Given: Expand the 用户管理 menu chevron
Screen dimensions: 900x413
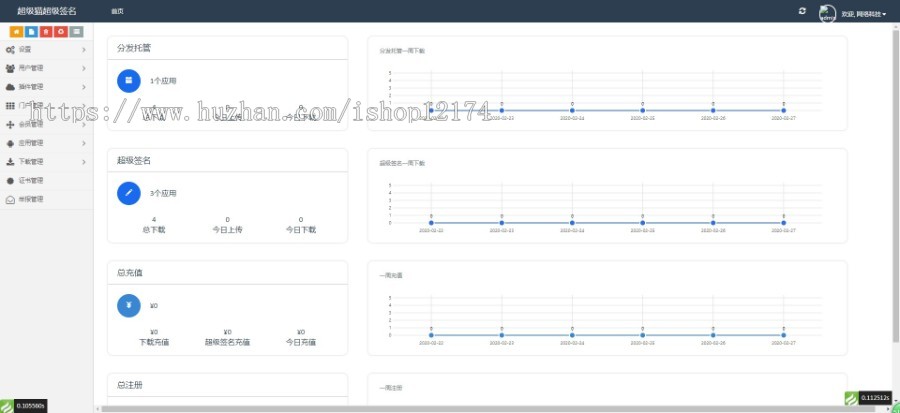Looking at the screenshot, I should coord(84,68).
